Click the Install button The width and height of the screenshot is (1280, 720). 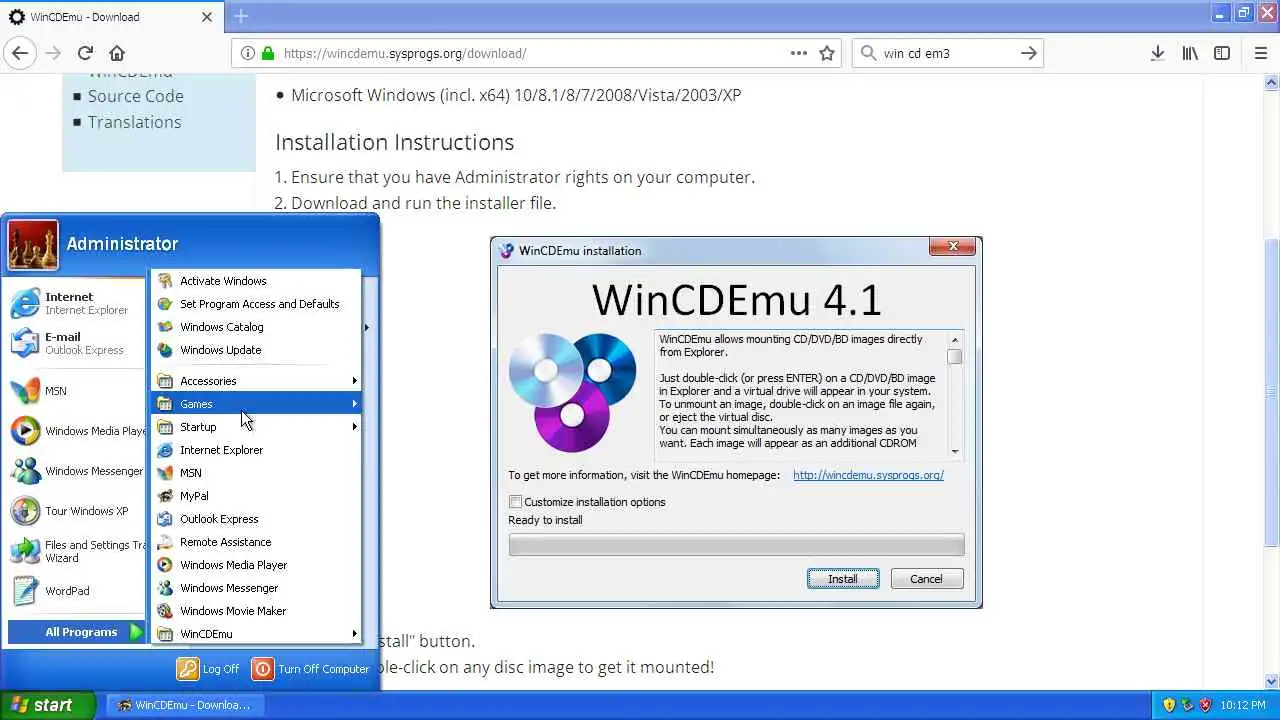[x=843, y=579]
